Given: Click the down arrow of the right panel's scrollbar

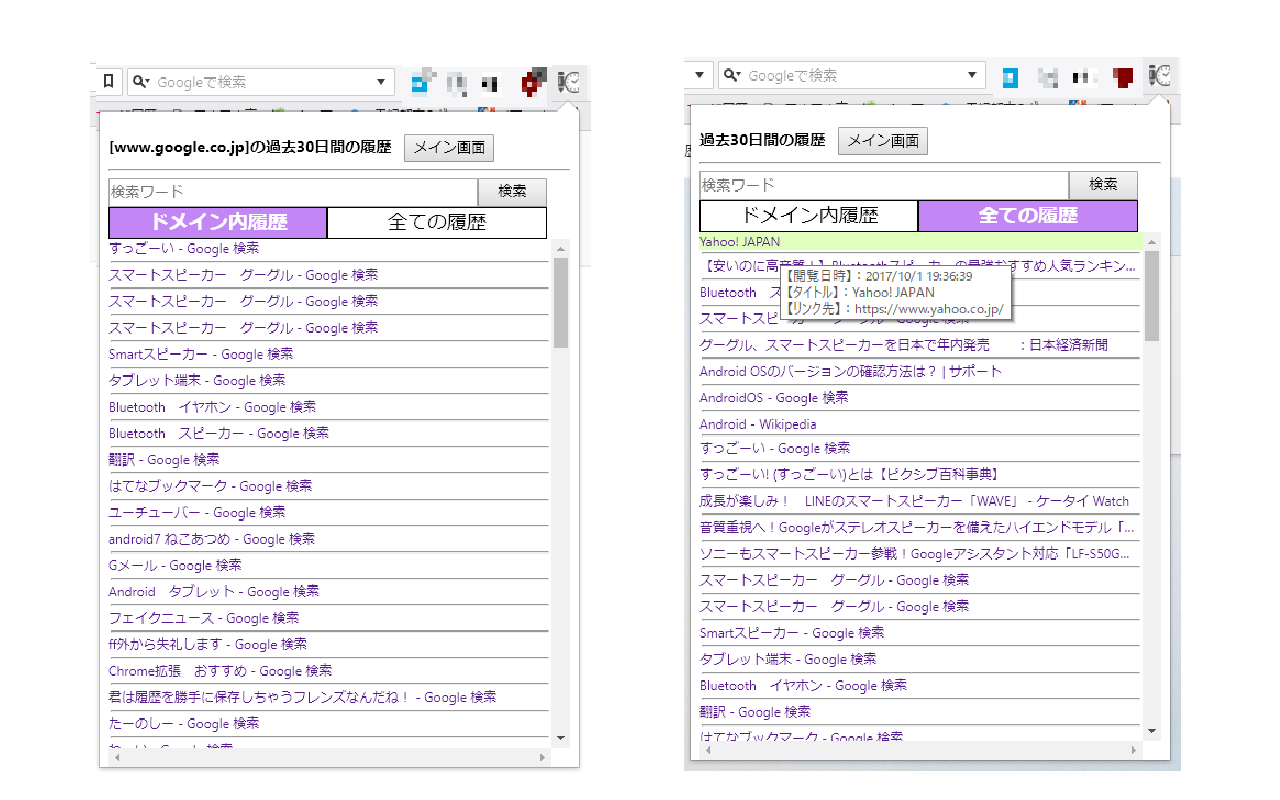Looking at the screenshot, I should [1152, 731].
